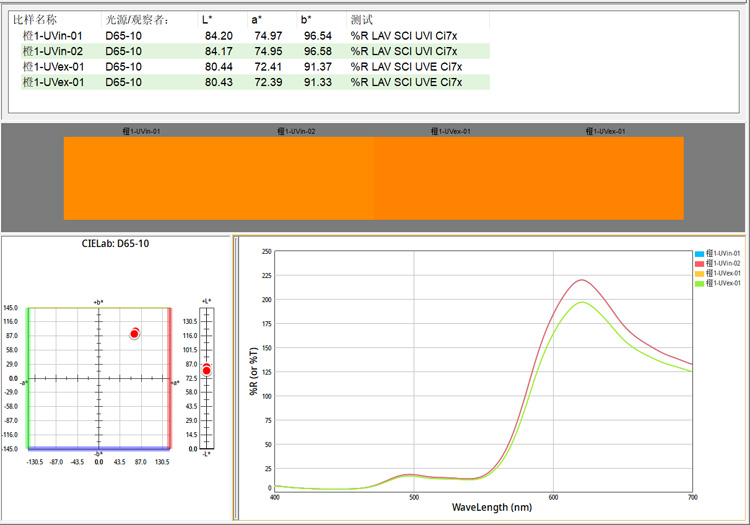Click the red legend icon for 橙1-UVin-02
Image resolution: width=750 pixels, height=525 pixels.
(698, 264)
